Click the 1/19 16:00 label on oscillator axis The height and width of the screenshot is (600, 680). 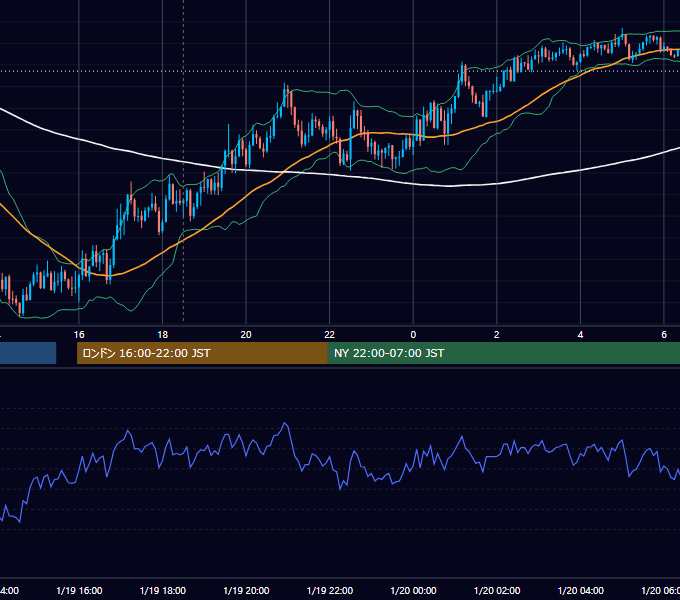point(79,590)
